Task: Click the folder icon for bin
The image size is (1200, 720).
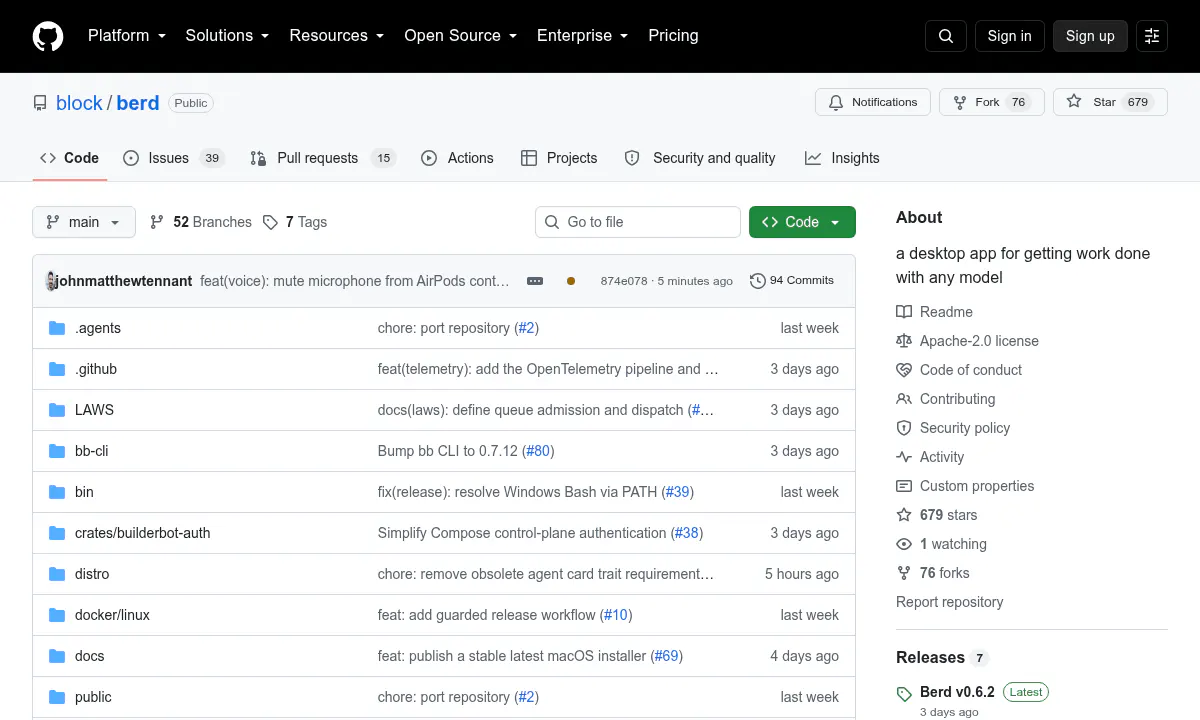Action: tap(57, 492)
